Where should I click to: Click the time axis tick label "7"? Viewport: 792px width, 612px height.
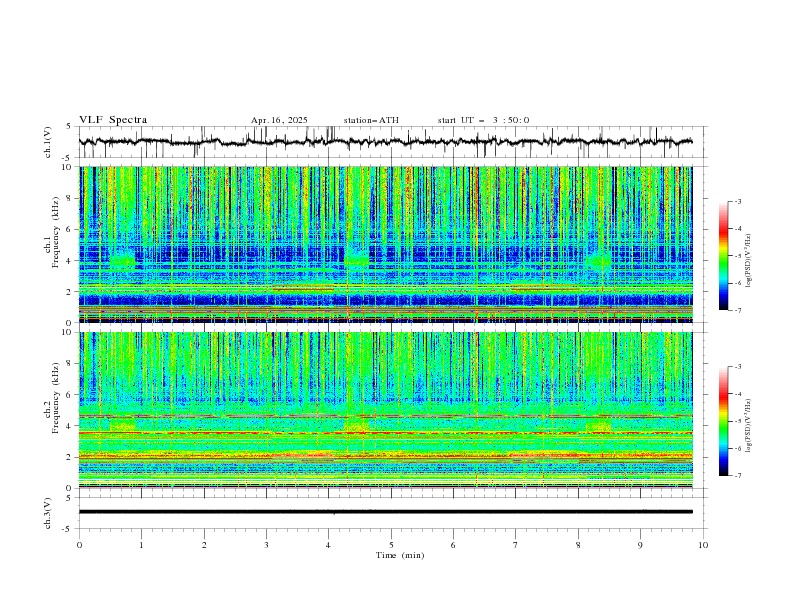[516, 545]
